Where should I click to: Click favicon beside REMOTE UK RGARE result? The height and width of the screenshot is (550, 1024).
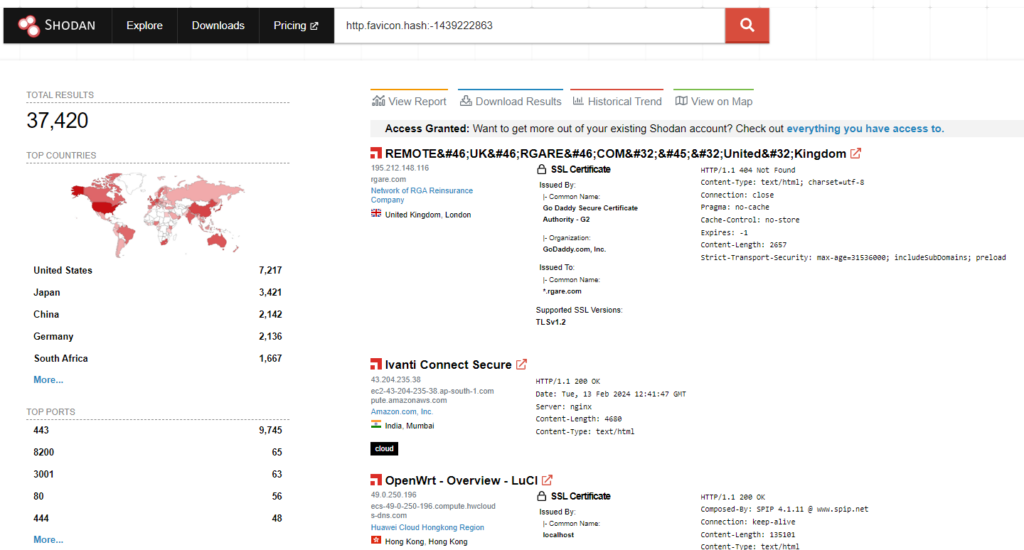pos(376,154)
